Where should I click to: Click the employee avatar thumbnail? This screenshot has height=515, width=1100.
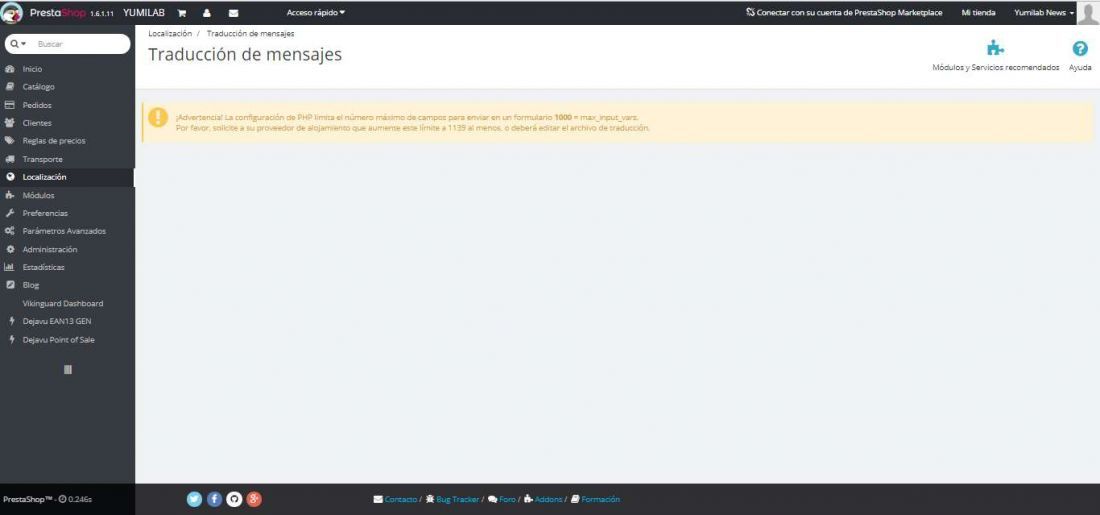1088,13
